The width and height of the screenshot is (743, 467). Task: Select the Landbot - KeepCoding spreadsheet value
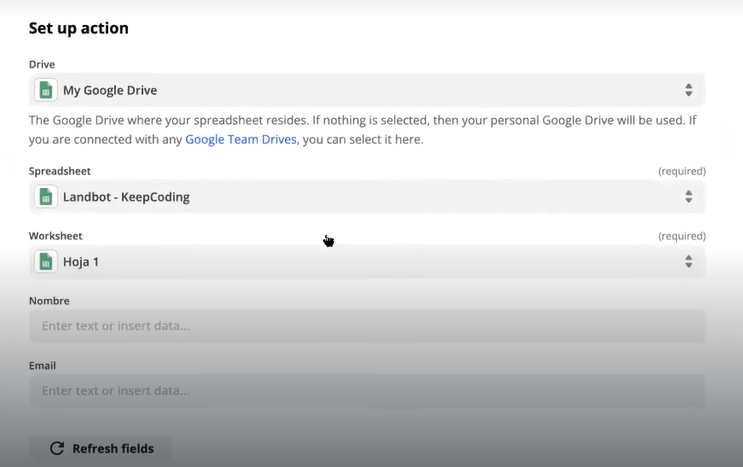[126, 197]
